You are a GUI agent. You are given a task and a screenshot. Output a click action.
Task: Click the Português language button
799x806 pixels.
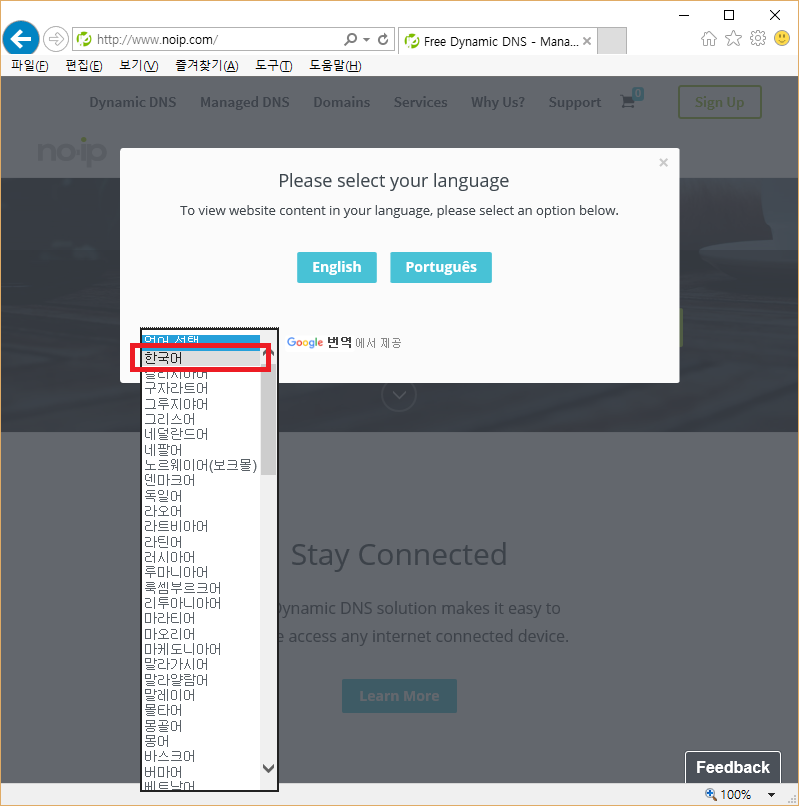point(440,267)
